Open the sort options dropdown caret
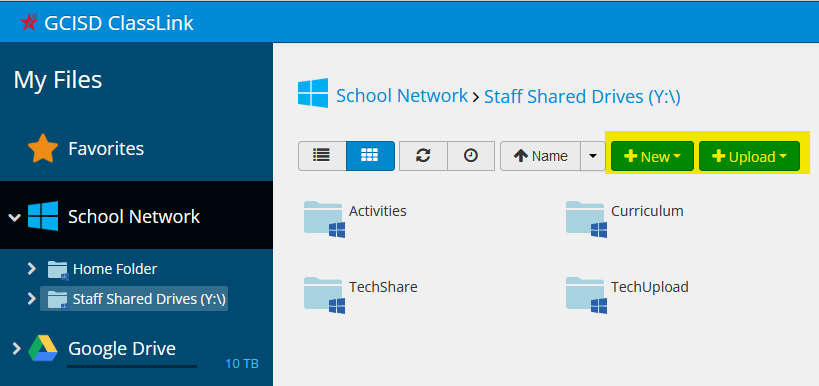The image size is (819, 386). [592, 156]
